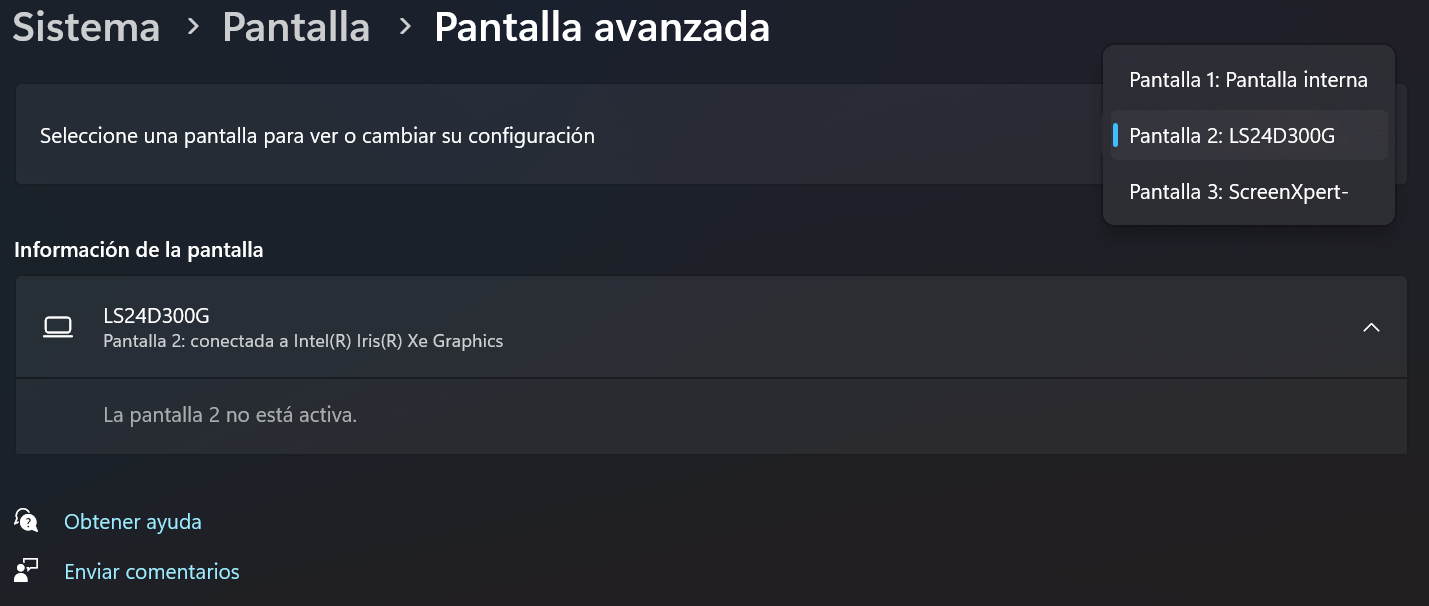Open the Enviar comentarios link
This screenshot has width=1429, height=606.
152,572
